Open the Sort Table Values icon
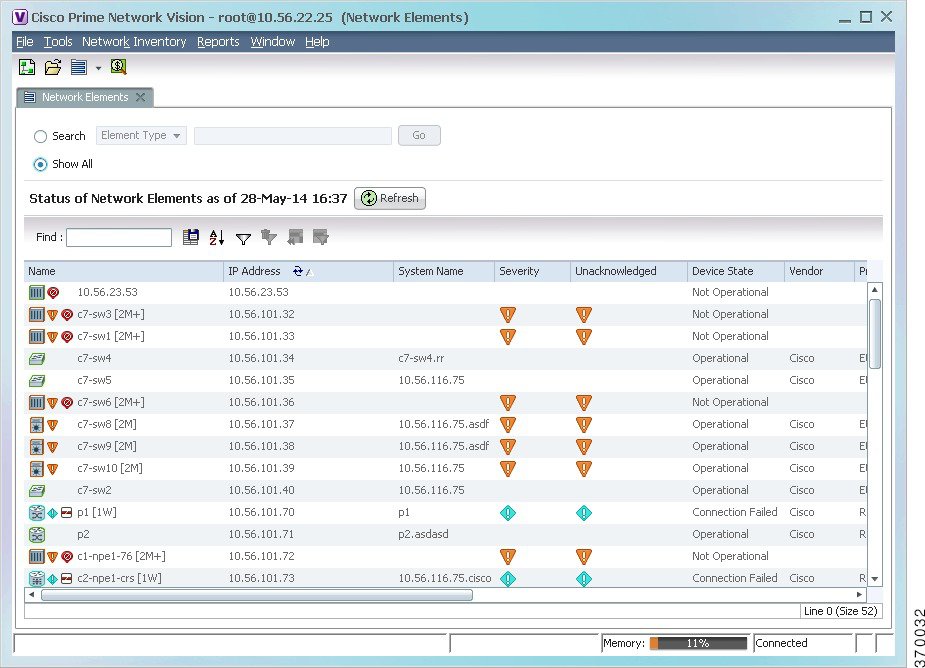The height and width of the screenshot is (668, 925). [x=217, y=237]
